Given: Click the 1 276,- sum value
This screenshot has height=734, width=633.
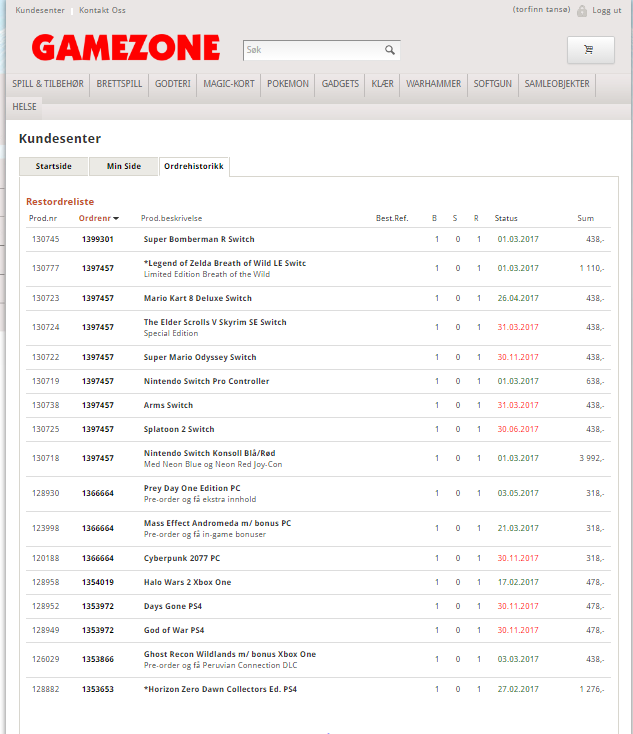Looking at the screenshot, I should point(592,689).
